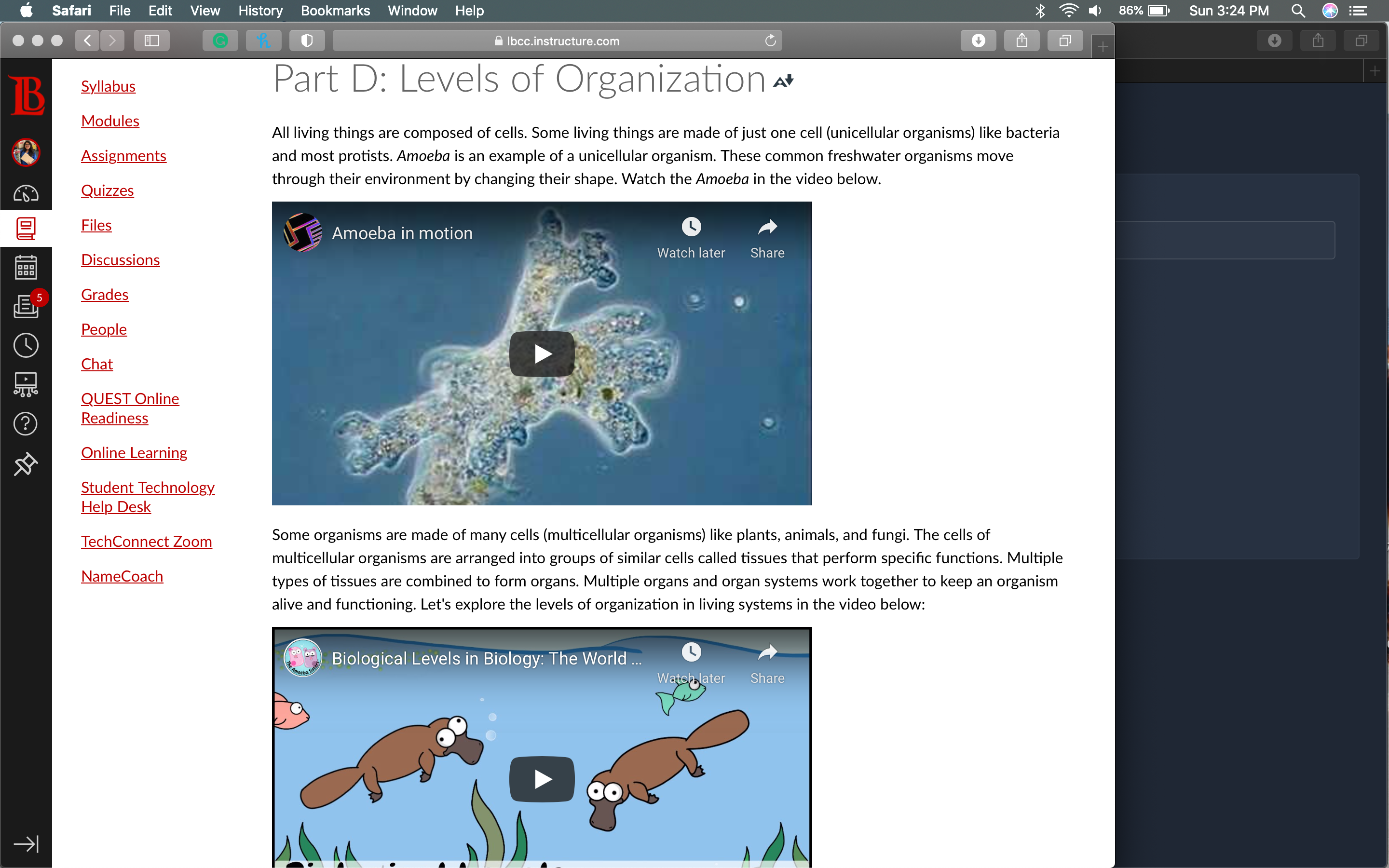Open the Bookmarks menu
Viewport: 1389px width, 868px height.
(335, 10)
